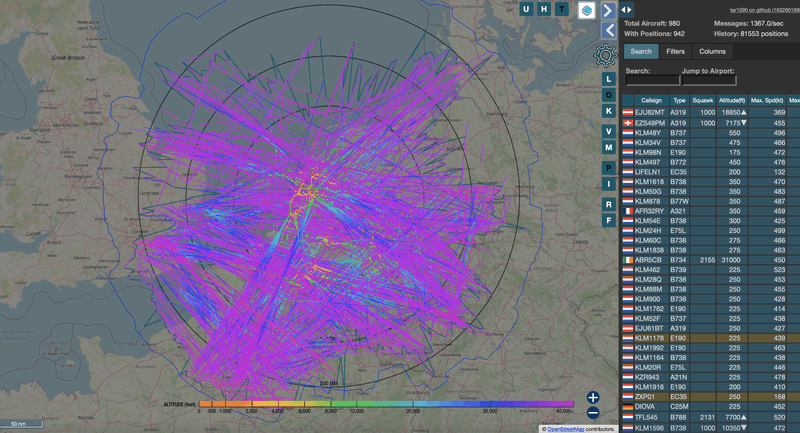Select aircraft row KLM50G

tap(711, 191)
